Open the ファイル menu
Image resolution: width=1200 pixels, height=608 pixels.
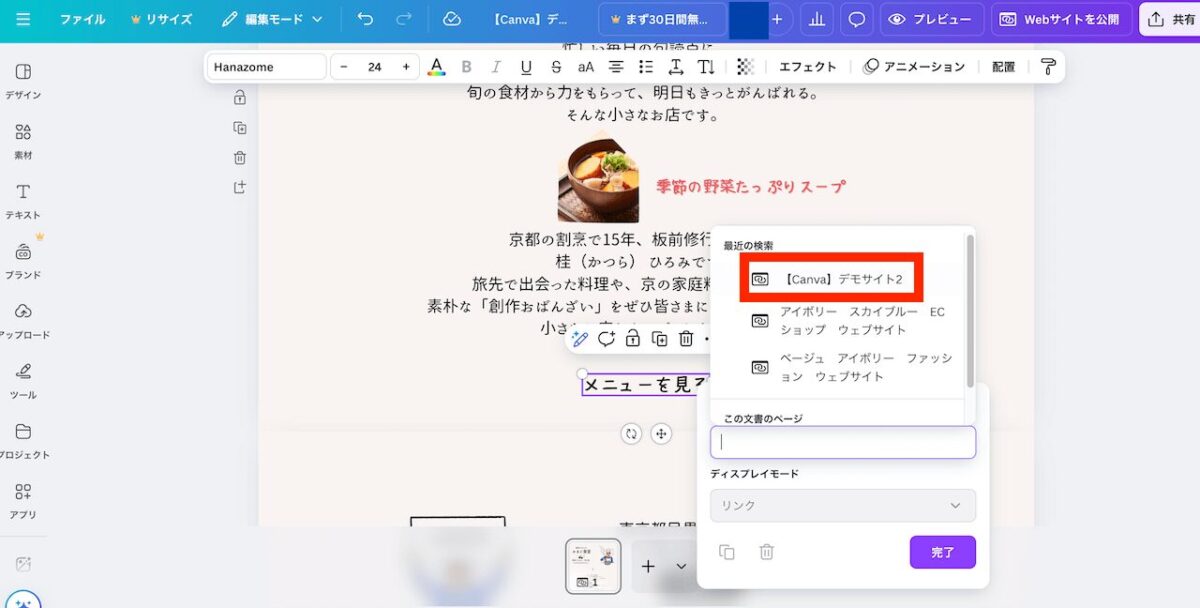point(82,19)
